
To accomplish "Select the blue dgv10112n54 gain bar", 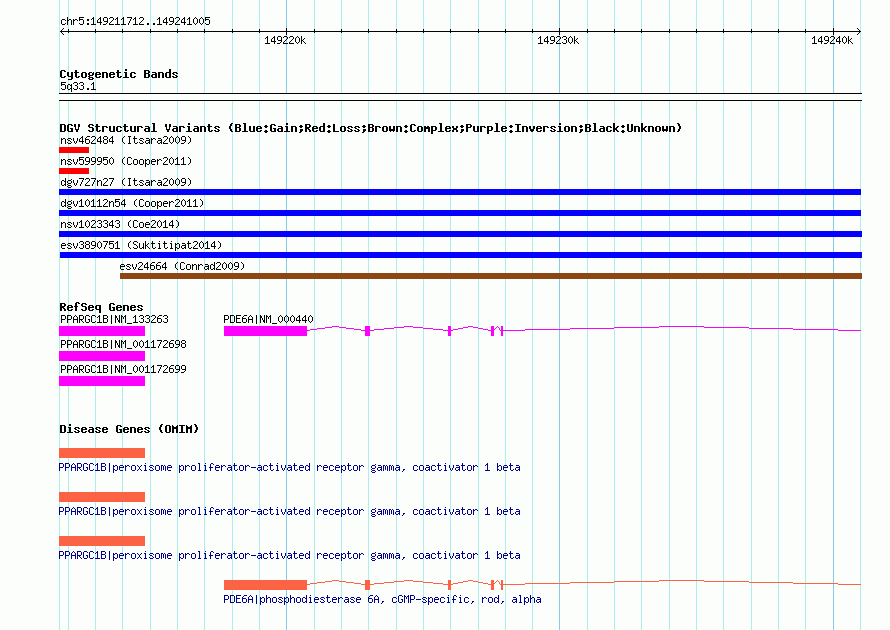I will point(460,213).
